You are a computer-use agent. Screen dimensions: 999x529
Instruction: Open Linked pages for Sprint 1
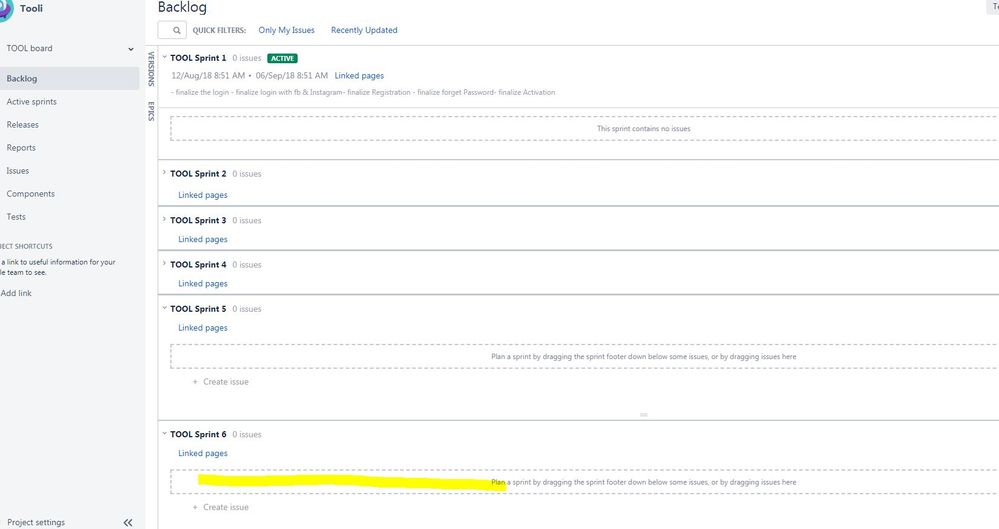coord(359,75)
